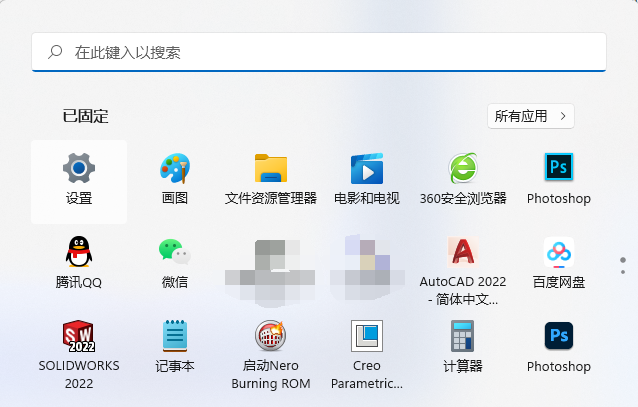Click the 在此键入以搜索 search box

point(319,52)
